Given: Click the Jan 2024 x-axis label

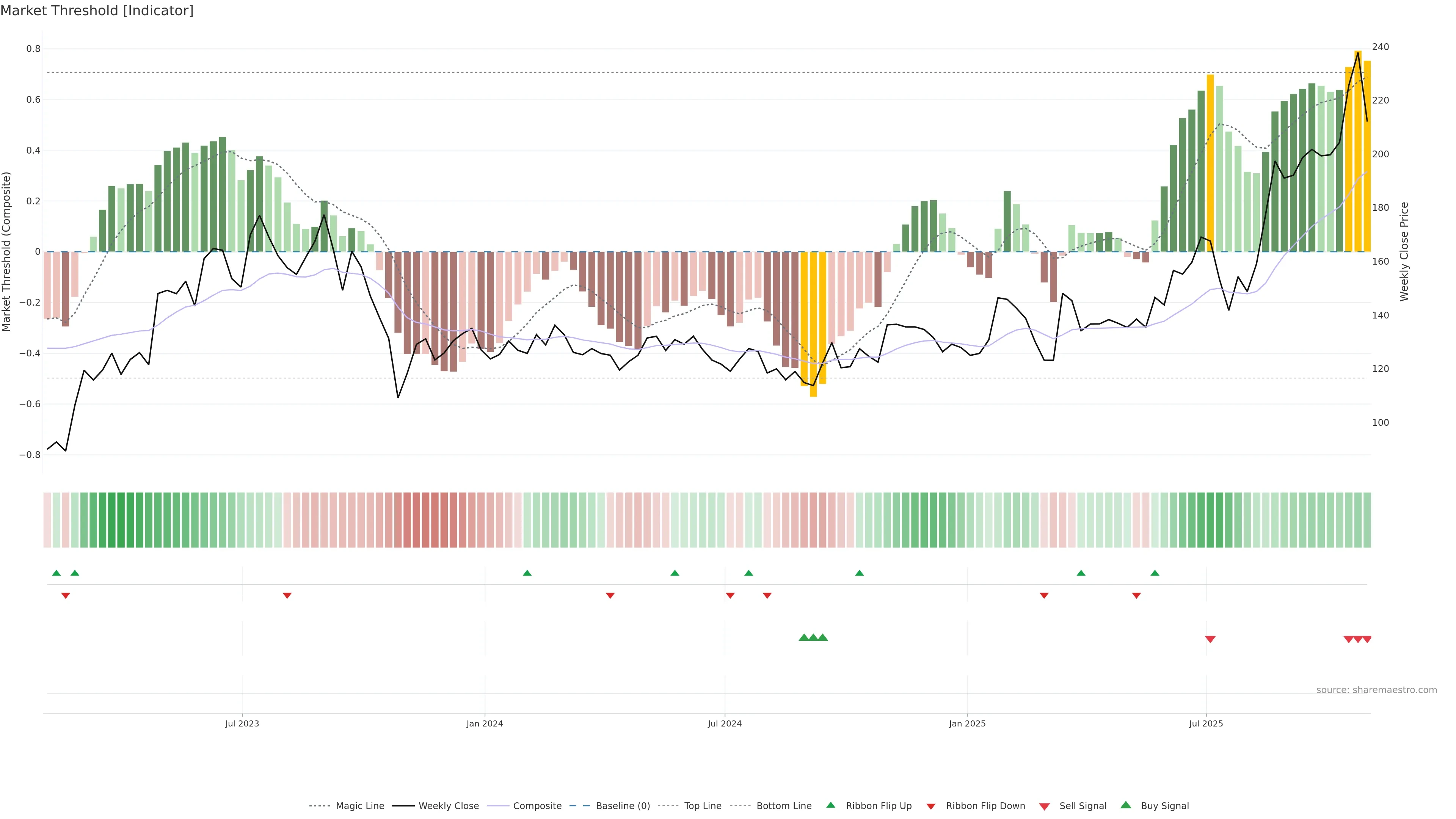Looking at the screenshot, I should coord(485,723).
